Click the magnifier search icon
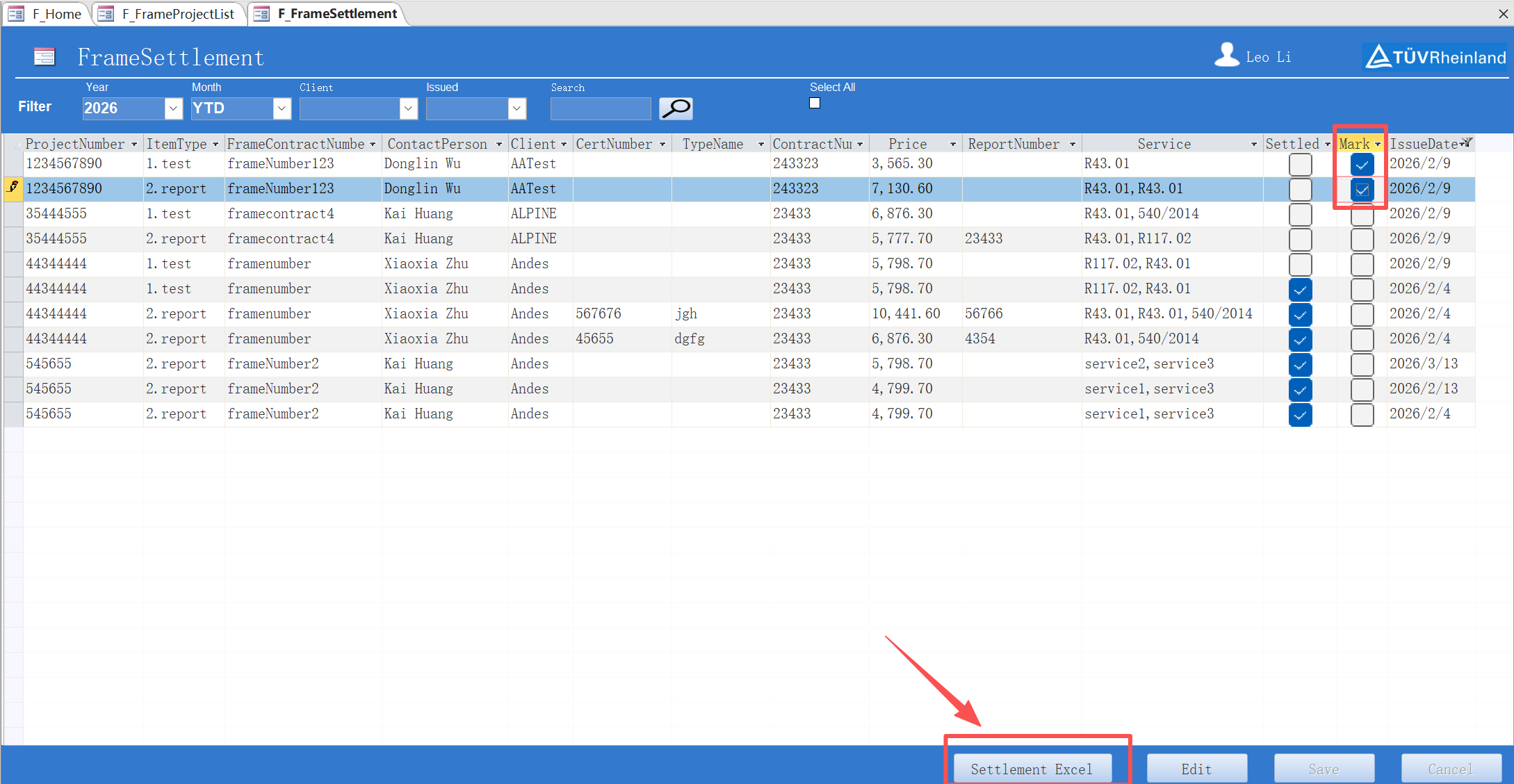 point(675,108)
